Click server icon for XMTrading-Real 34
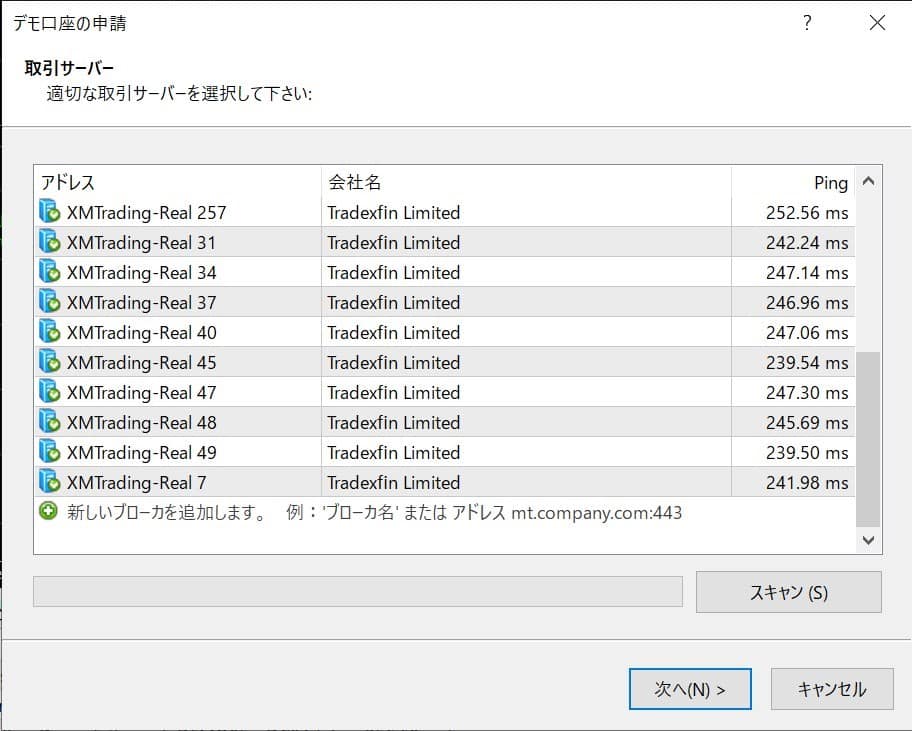The width and height of the screenshot is (912, 731). (x=49, y=272)
